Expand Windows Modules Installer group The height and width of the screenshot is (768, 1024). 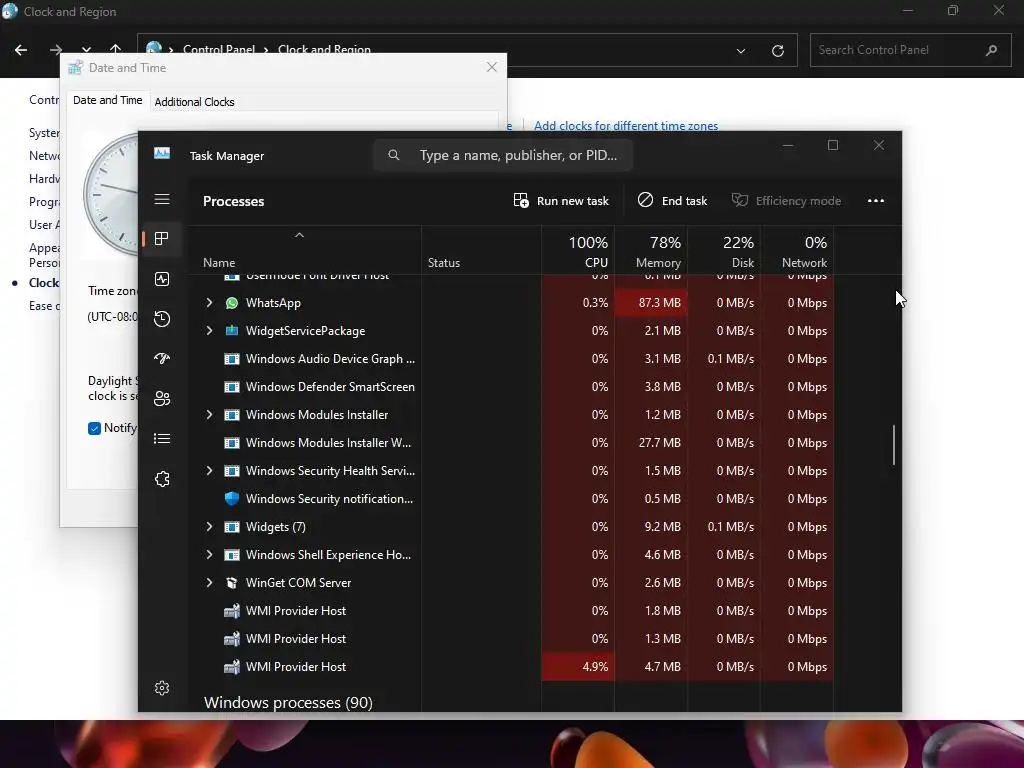209,415
